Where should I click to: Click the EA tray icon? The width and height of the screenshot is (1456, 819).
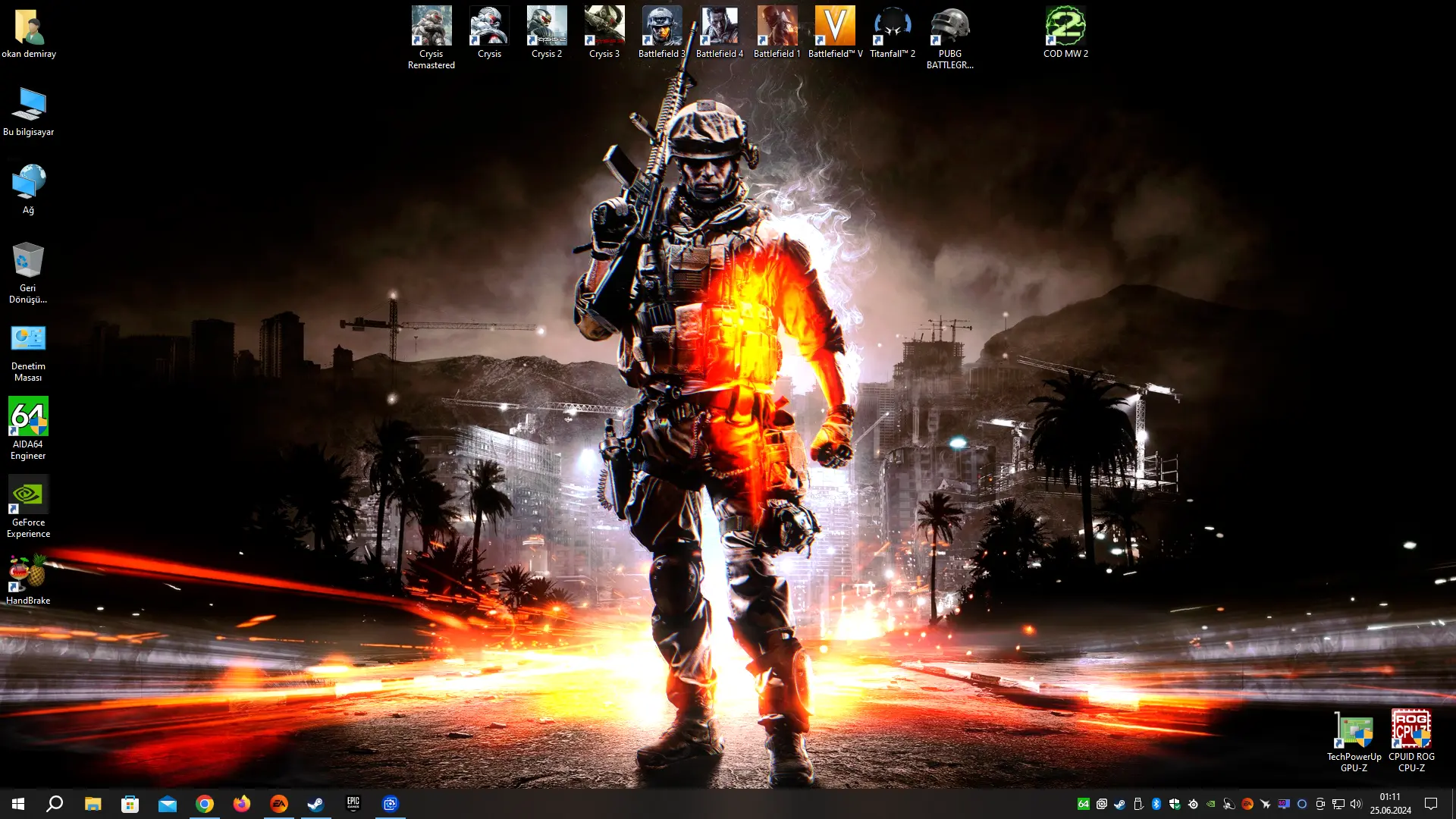pyautogui.click(x=1247, y=804)
